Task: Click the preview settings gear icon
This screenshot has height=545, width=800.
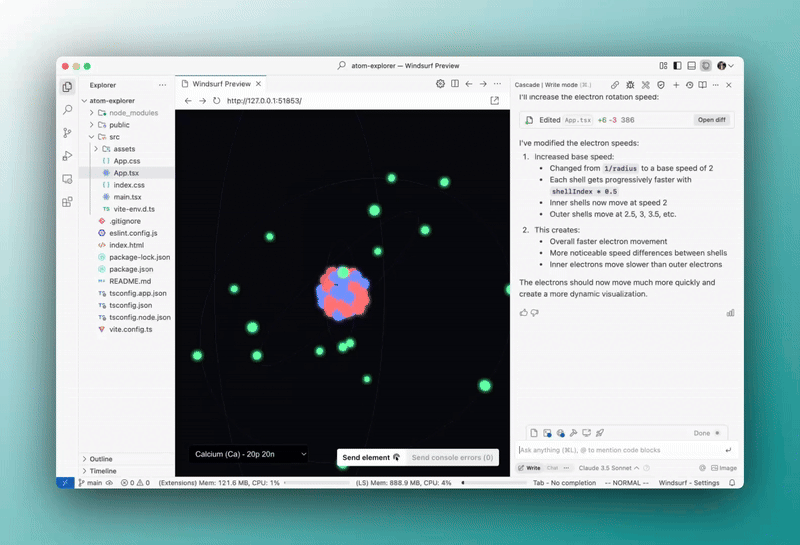Action: (x=440, y=84)
